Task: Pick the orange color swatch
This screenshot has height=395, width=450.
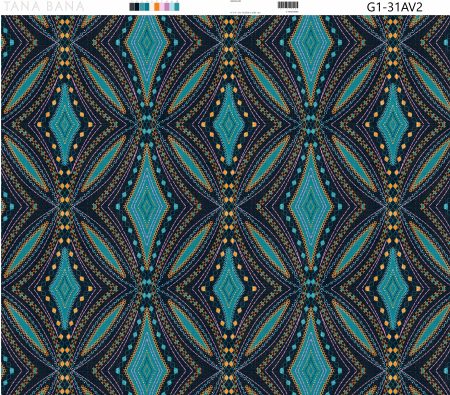Action: point(157,7)
